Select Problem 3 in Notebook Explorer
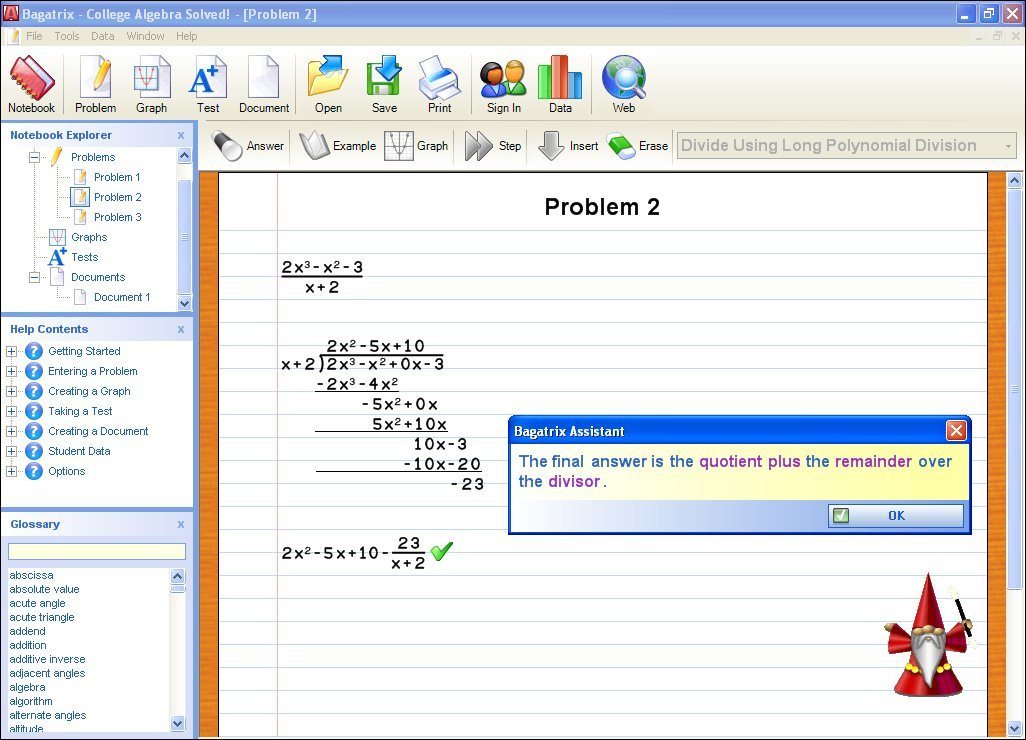 click(x=117, y=217)
